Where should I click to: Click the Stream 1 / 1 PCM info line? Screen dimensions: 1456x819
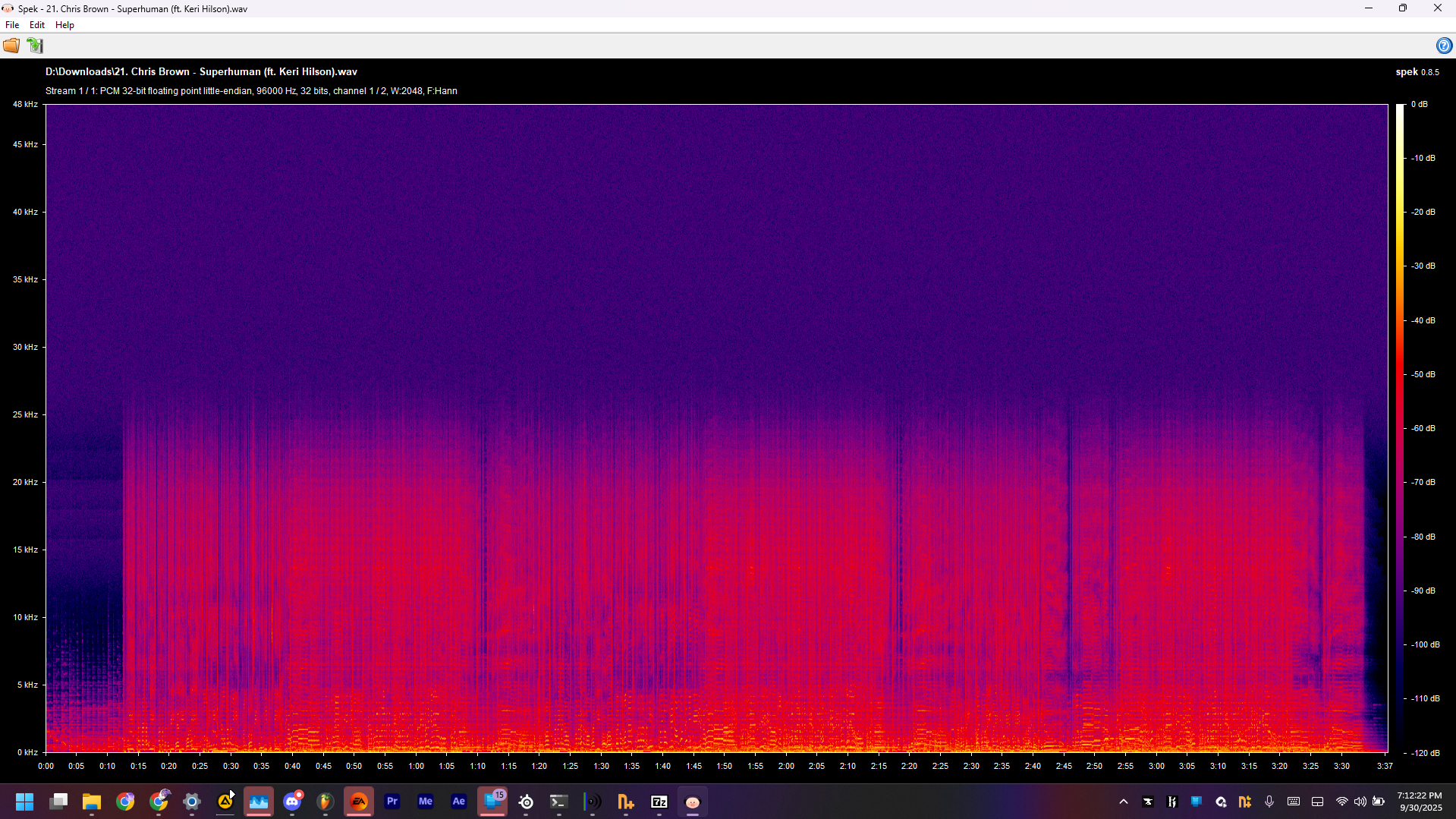pyautogui.click(x=251, y=91)
